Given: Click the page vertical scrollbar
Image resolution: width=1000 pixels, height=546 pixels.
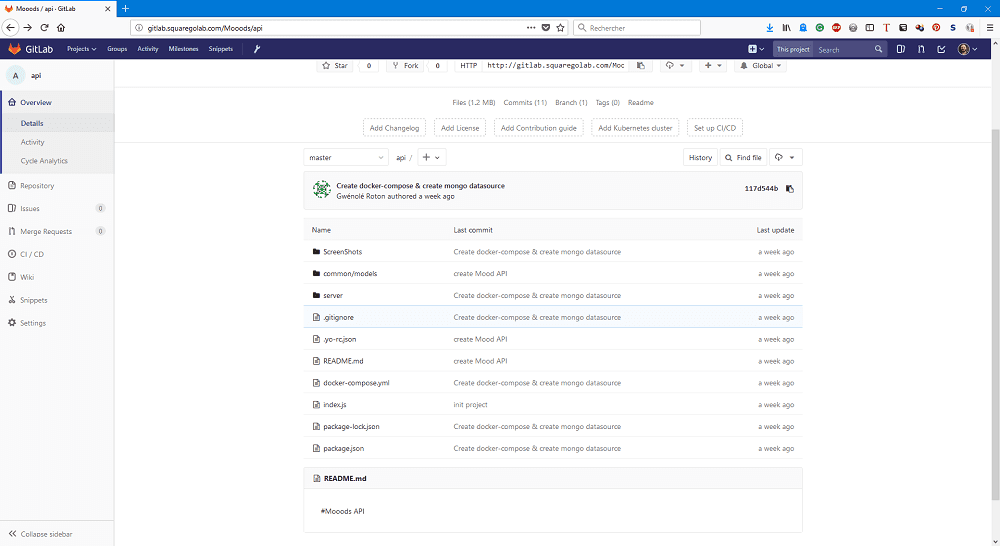Looking at the screenshot, I should pyautogui.click(x=996, y=314).
